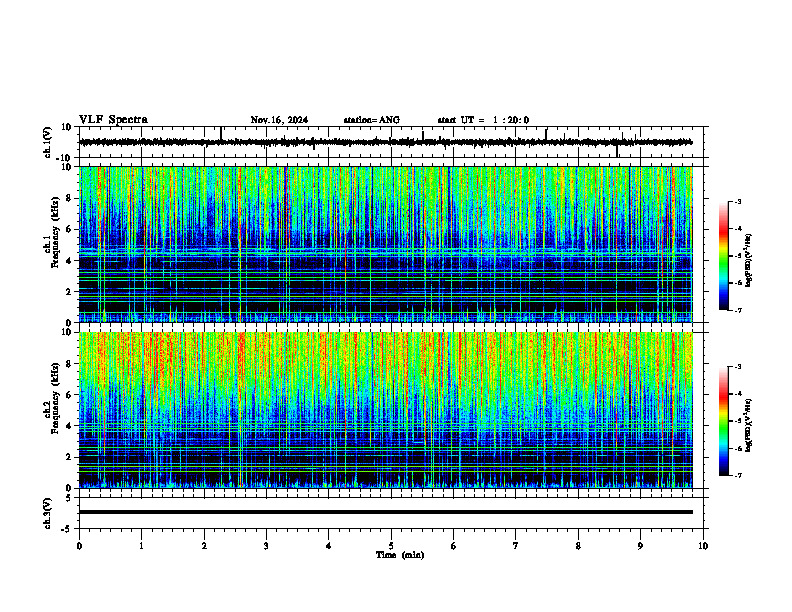Click the "VLF Spectra" plot title
This screenshot has height=612, width=792.
(x=113, y=120)
